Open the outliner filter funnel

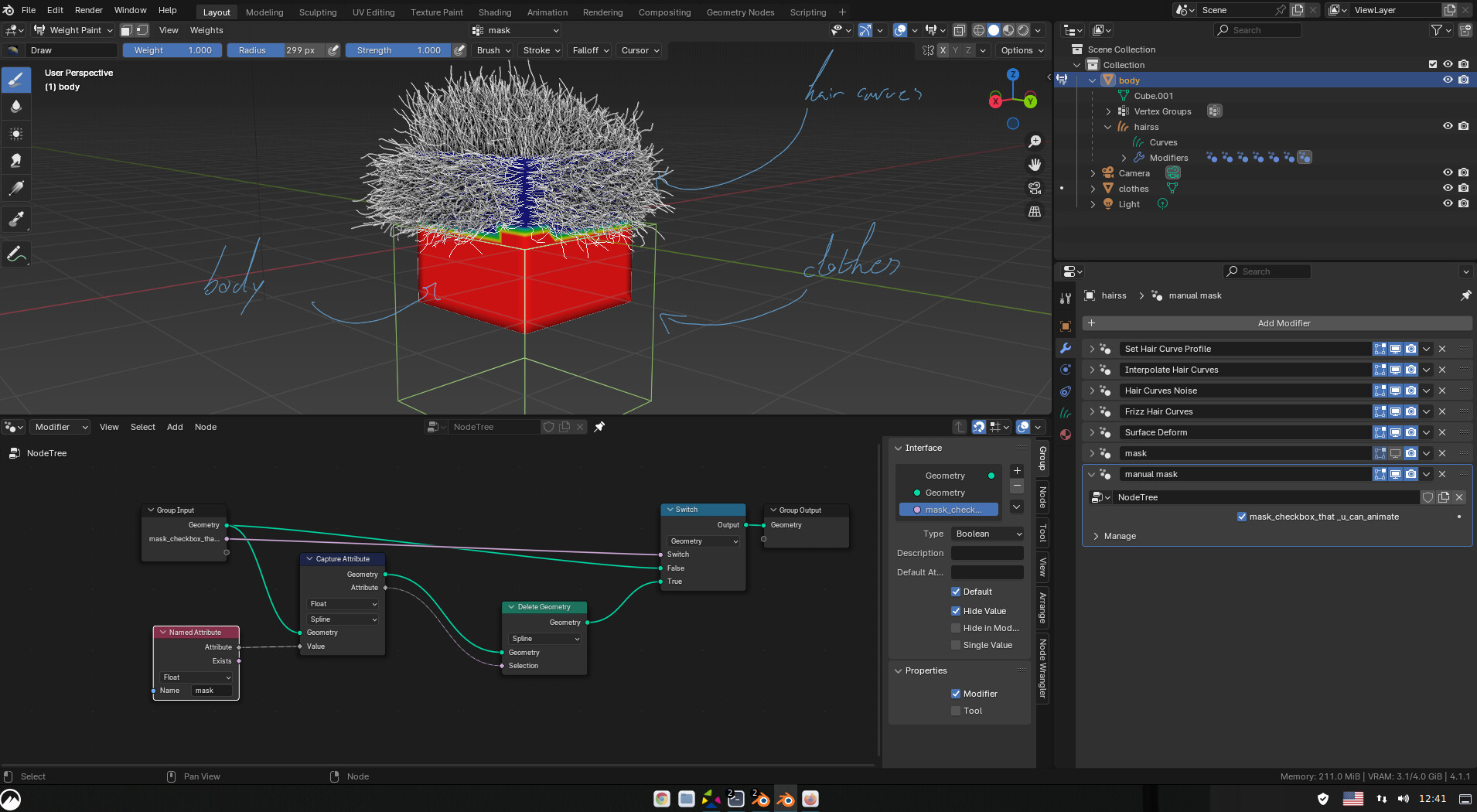[1437, 30]
